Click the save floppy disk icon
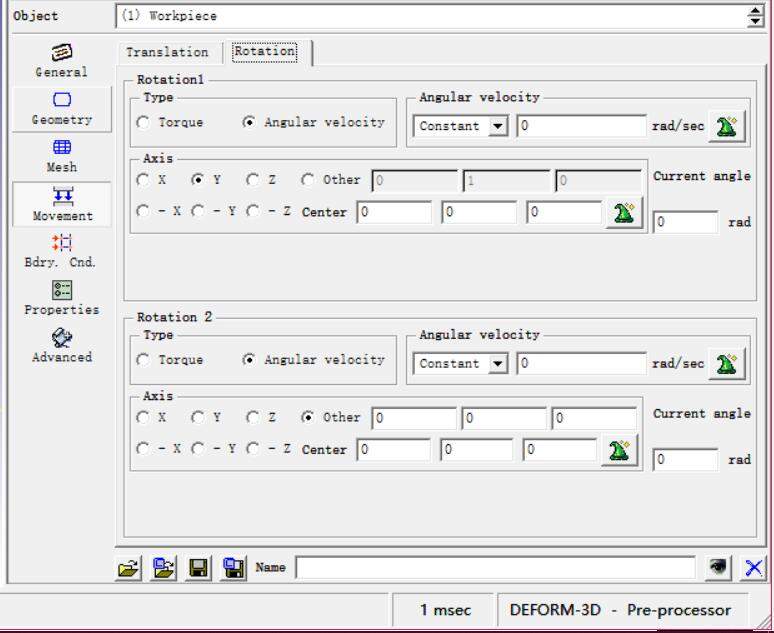 (x=199, y=568)
